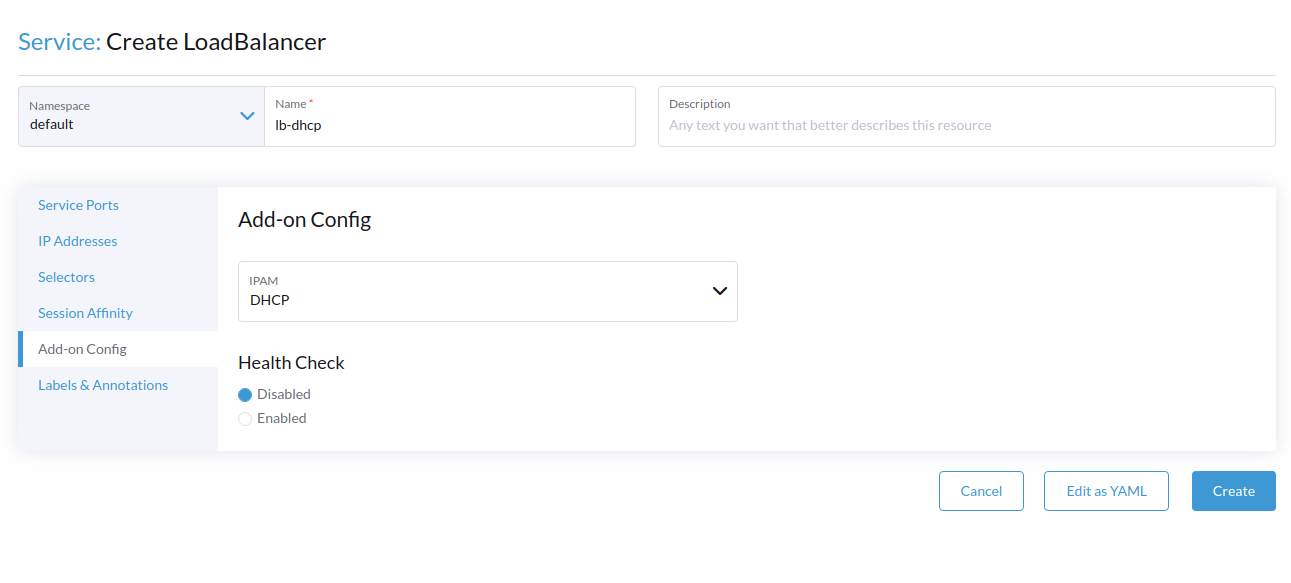Edit the resource as YAML
Viewport: 1291px width, 583px height.
point(1106,491)
